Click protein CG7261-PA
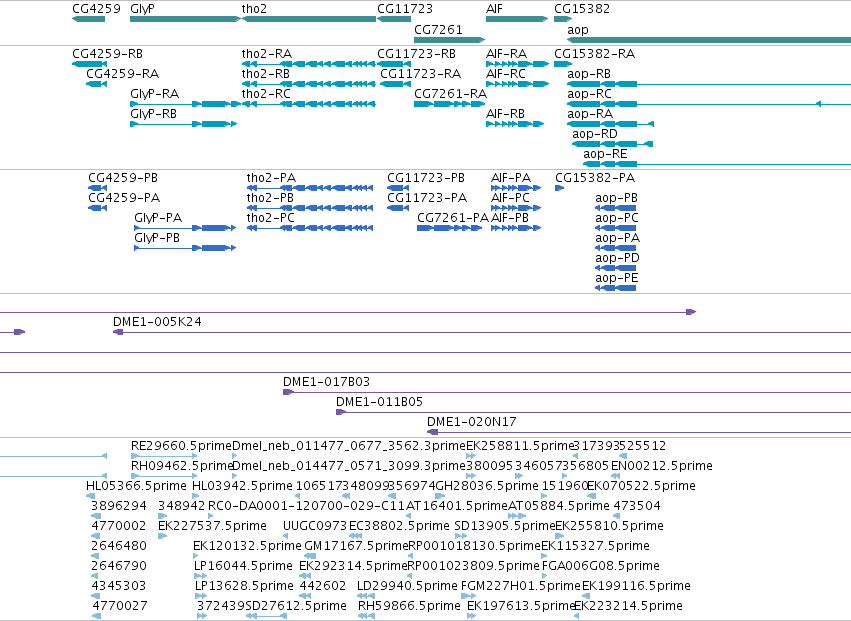Image resolution: width=851 pixels, height=621 pixels. pos(449,228)
